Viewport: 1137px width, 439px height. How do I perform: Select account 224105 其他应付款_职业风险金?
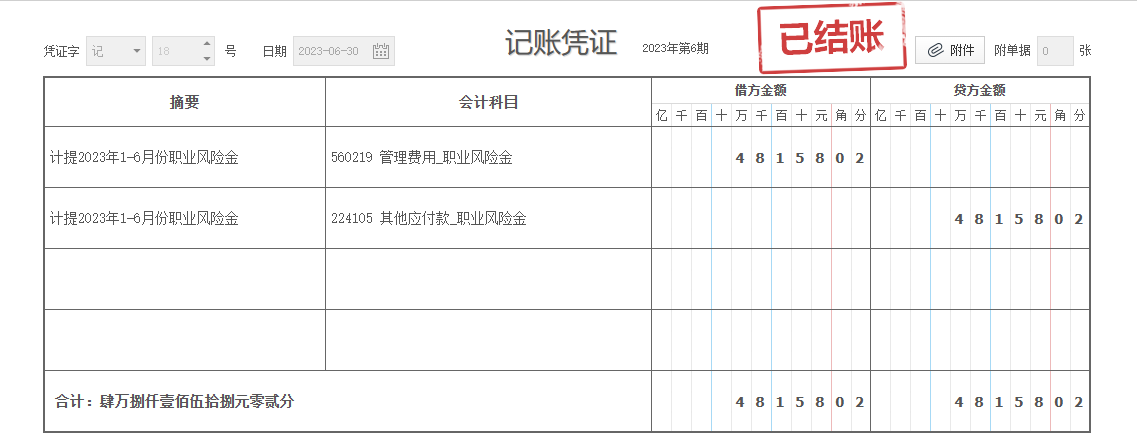[x=488, y=218]
